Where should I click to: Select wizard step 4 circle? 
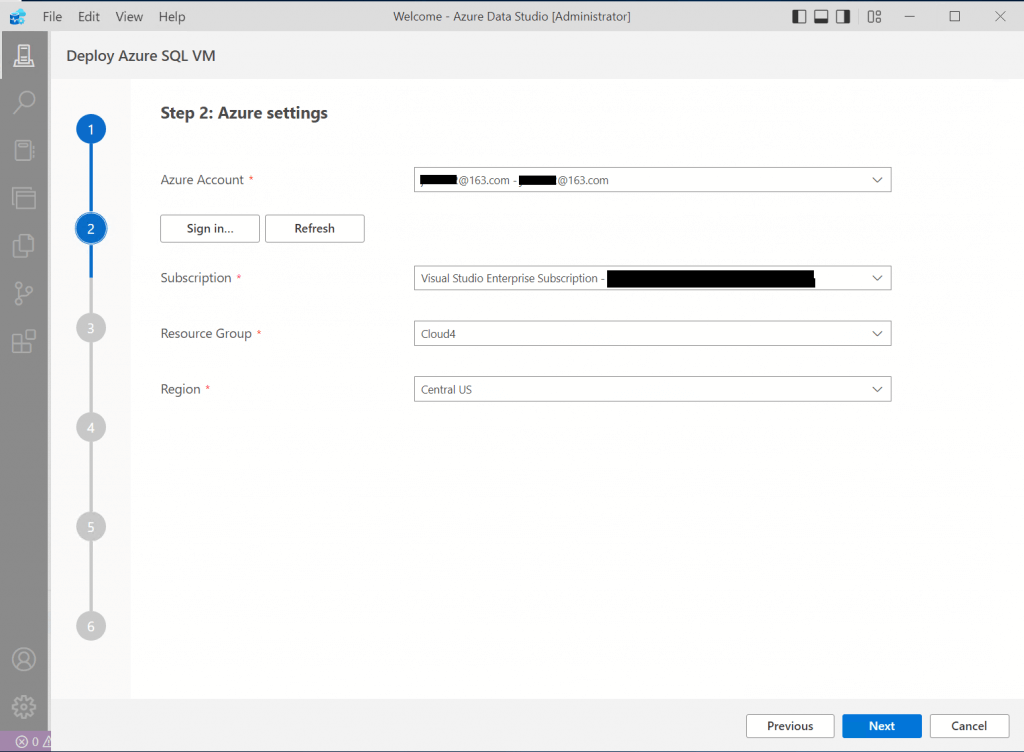point(91,428)
